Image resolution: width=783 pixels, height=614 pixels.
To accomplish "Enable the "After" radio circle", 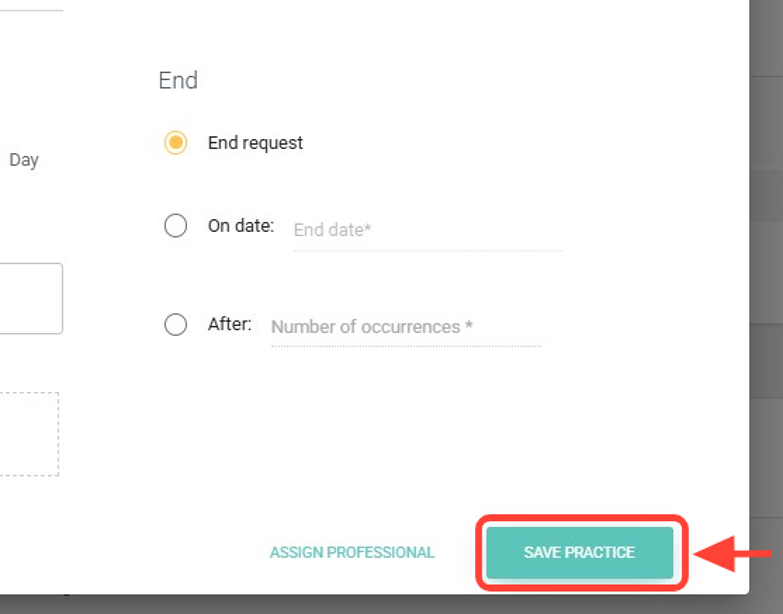I will coord(175,325).
